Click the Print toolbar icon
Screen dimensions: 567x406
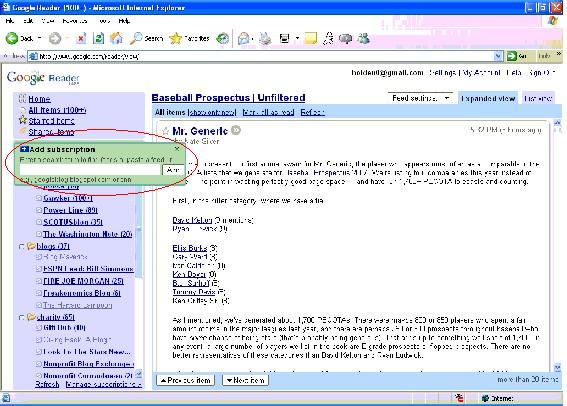[x=265, y=38]
